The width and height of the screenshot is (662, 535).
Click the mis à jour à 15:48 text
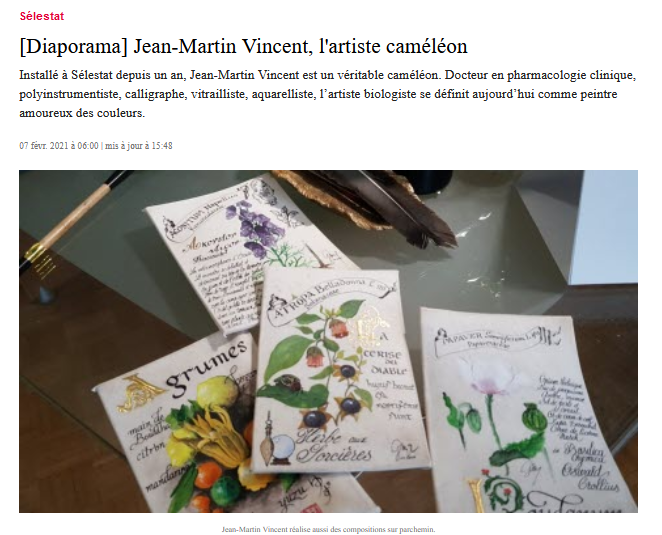click(138, 146)
